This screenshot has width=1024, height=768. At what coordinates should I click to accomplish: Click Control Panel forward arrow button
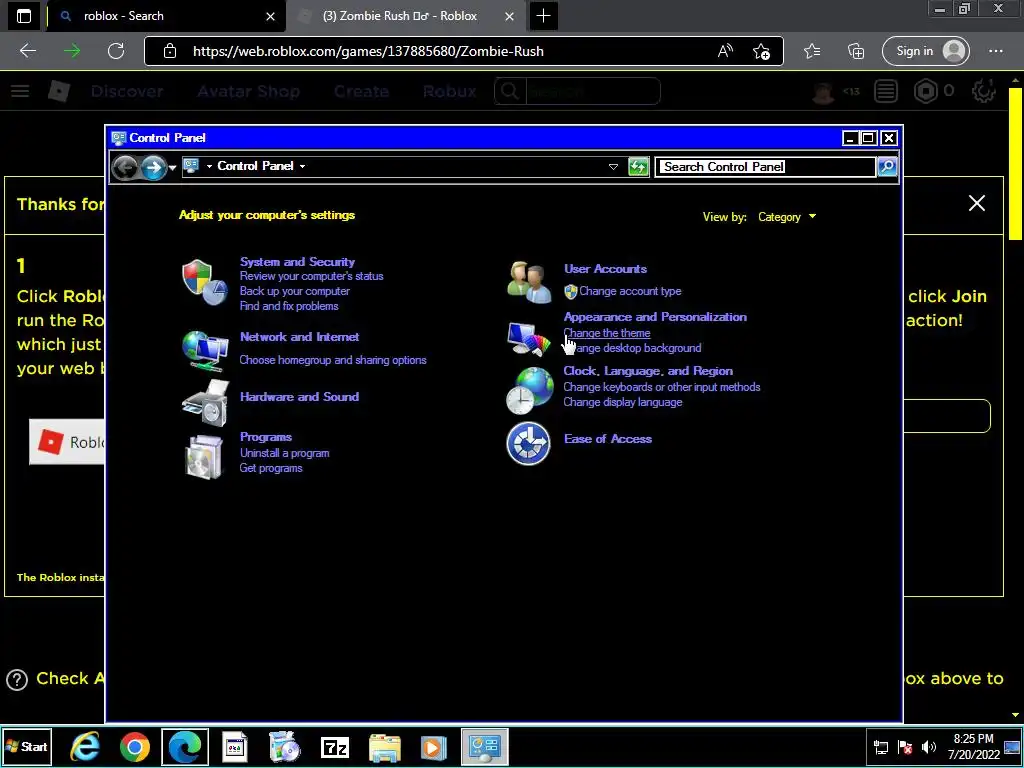coord(153,167)
